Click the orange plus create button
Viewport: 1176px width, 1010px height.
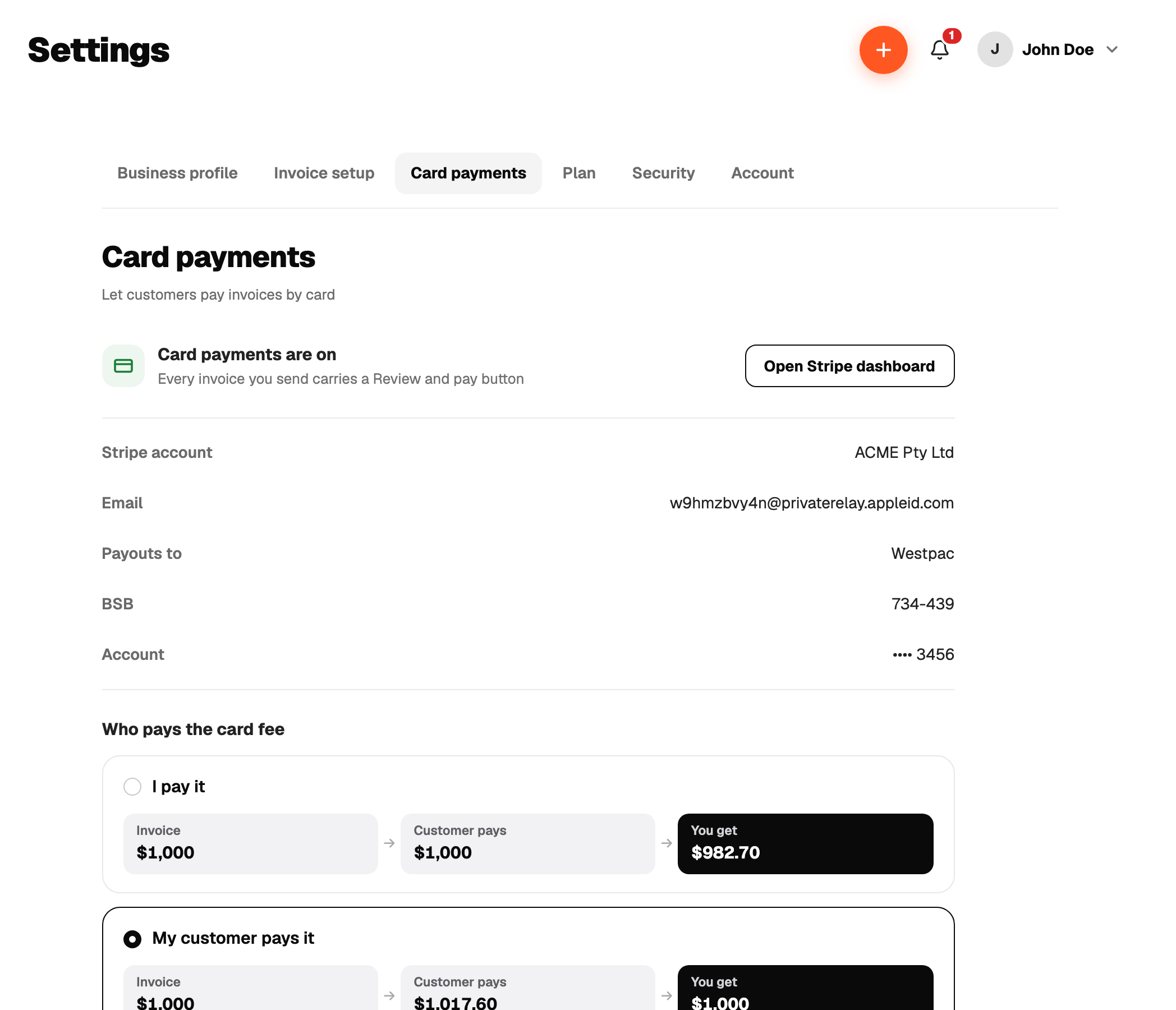[883, 50]
